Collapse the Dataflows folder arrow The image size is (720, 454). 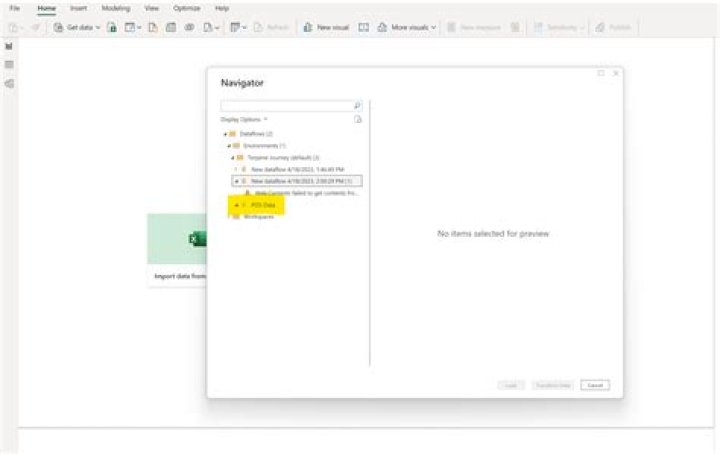tap(225, 134)
